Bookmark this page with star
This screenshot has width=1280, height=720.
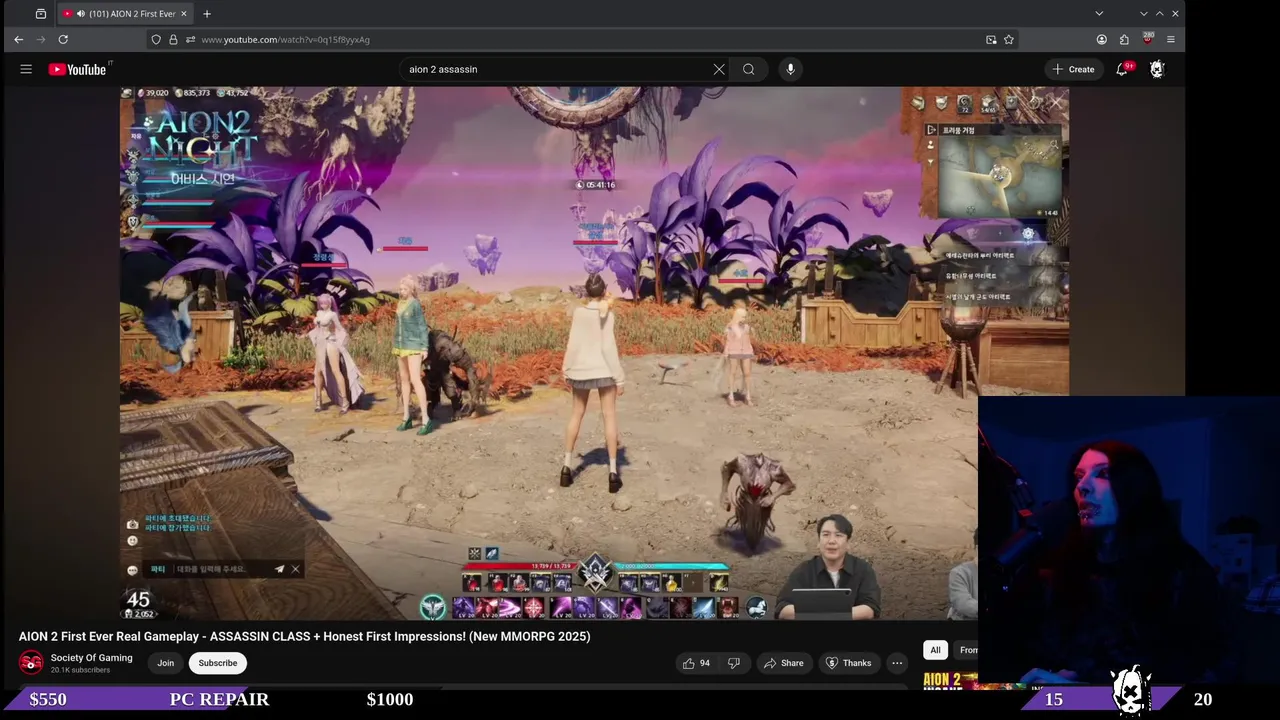(1009, 39)
